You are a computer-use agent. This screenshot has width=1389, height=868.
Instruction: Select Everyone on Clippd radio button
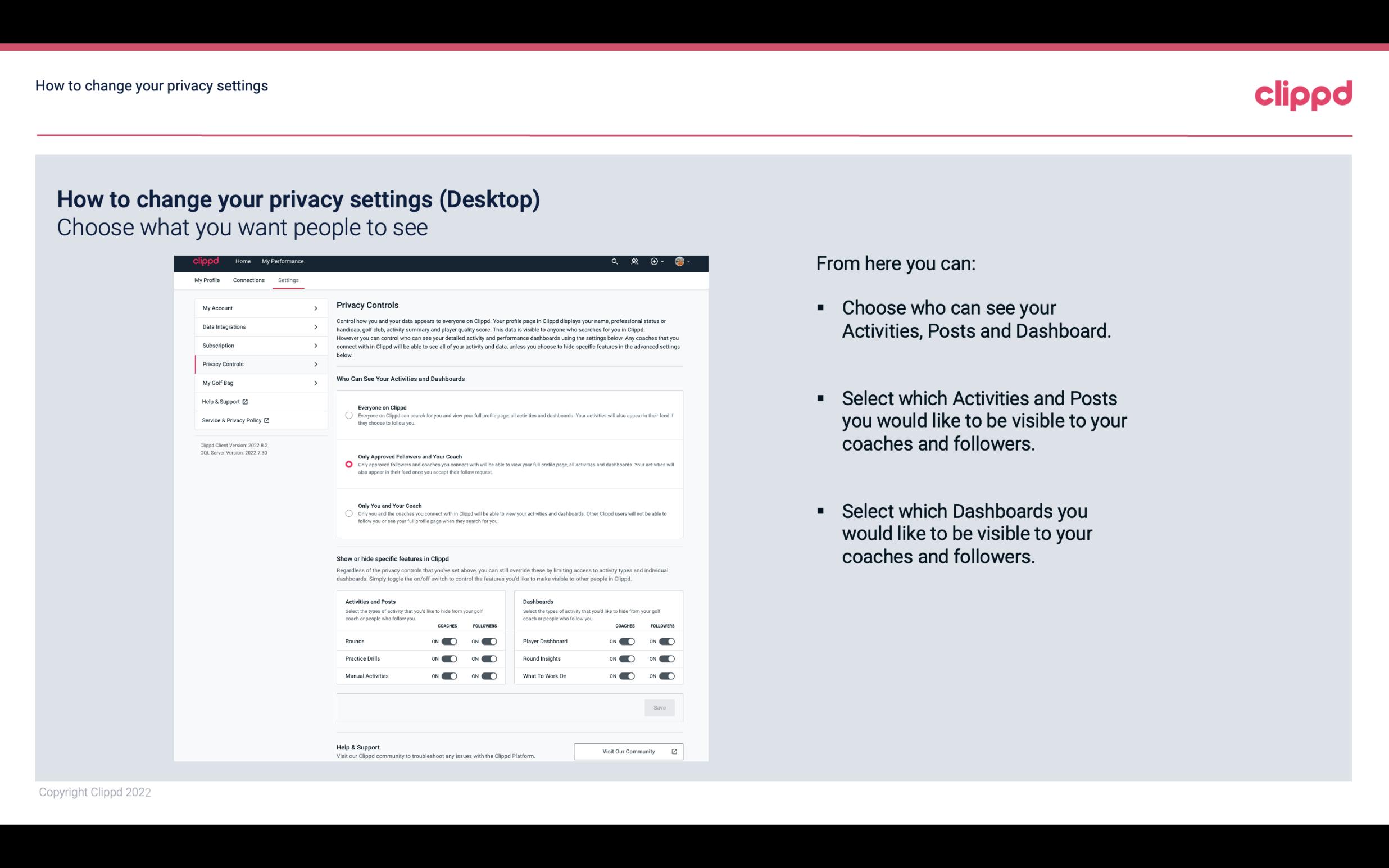[x=348, y=414]
